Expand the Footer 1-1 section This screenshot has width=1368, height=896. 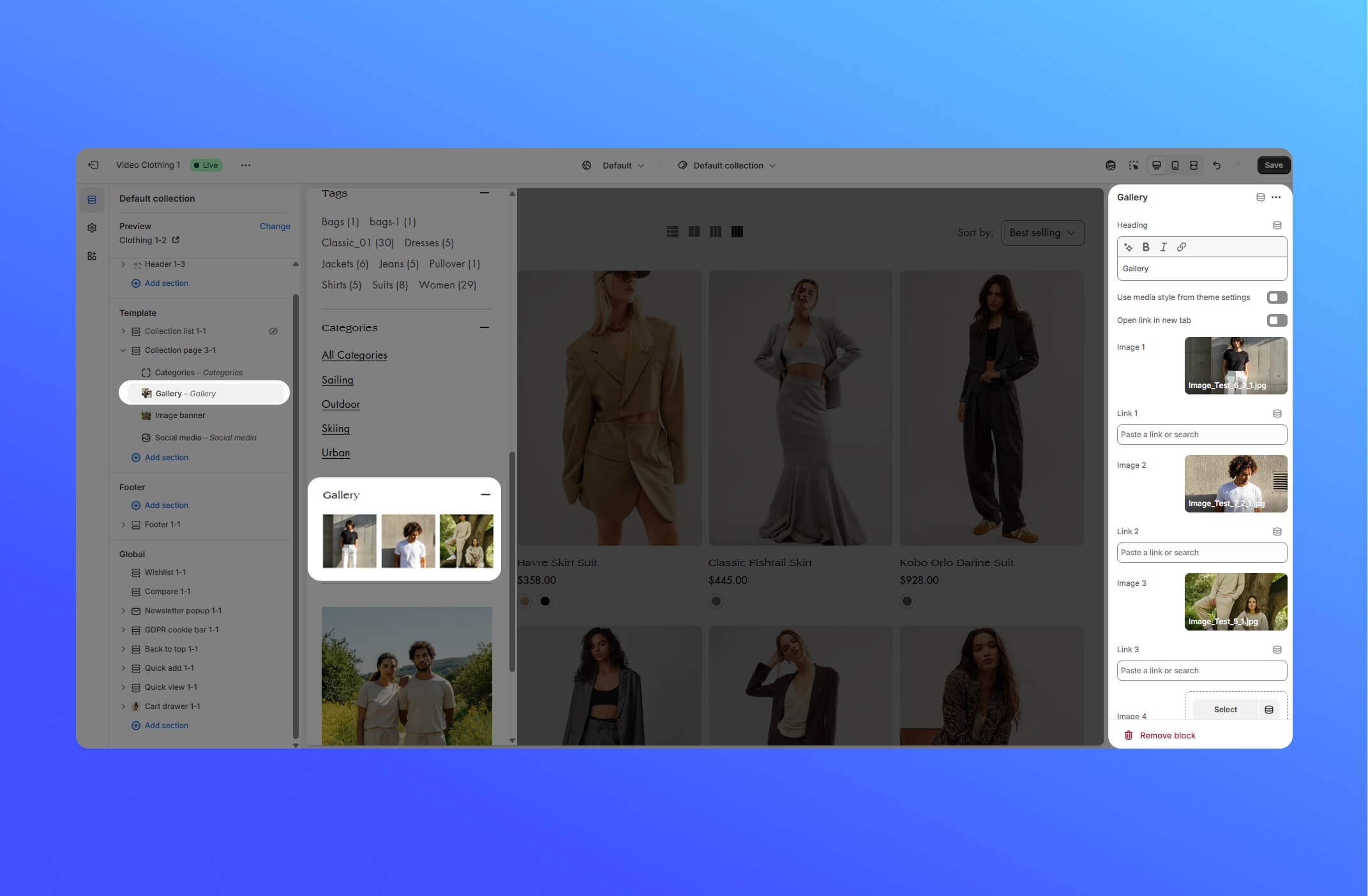123,525
